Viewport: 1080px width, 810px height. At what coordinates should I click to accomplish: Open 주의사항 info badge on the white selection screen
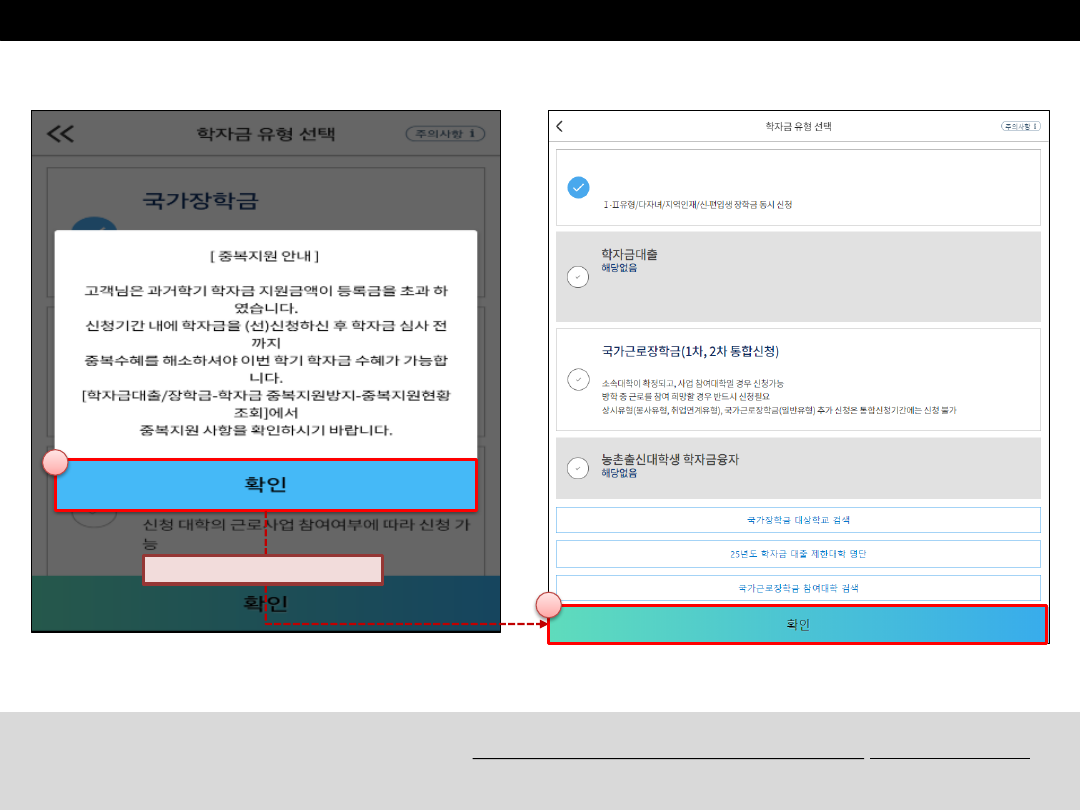pos(1021,127)
